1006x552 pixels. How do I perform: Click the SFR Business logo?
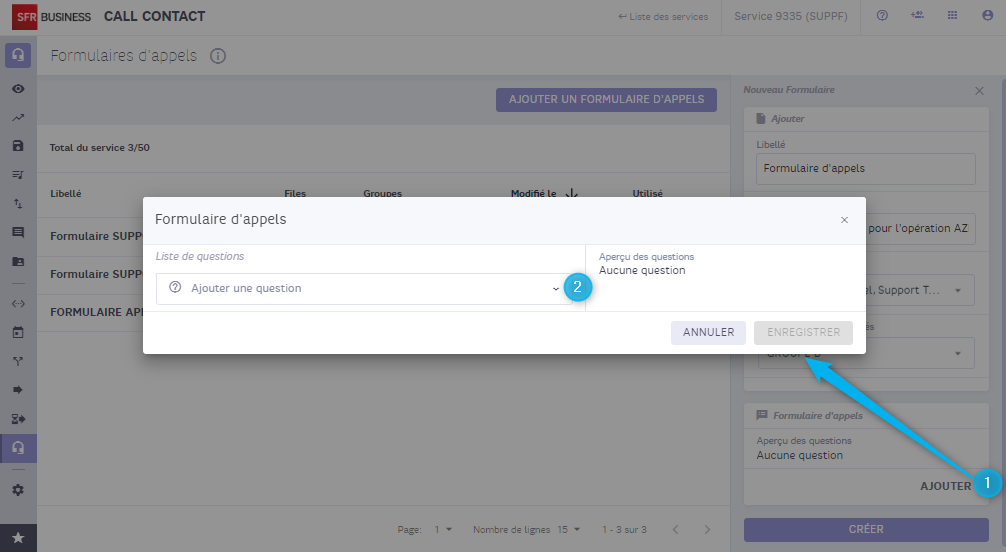(x=51, y=17)
